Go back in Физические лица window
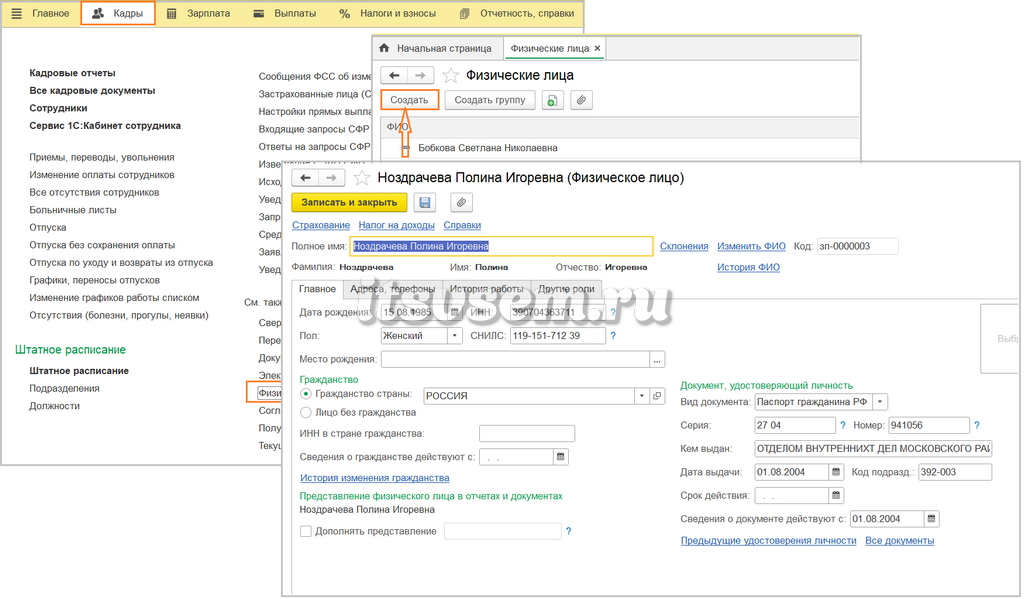Image resolution: width=1024 pixels, height=599 pixels. tap(394, 75)
